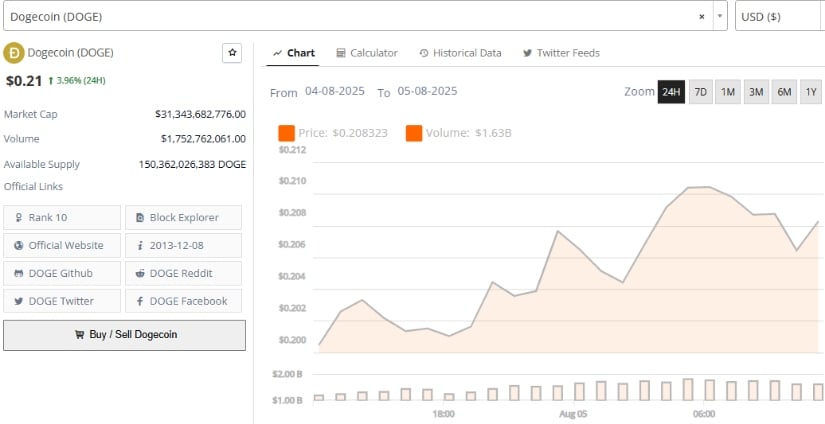Click the To date field 05-08-2025

427,91
